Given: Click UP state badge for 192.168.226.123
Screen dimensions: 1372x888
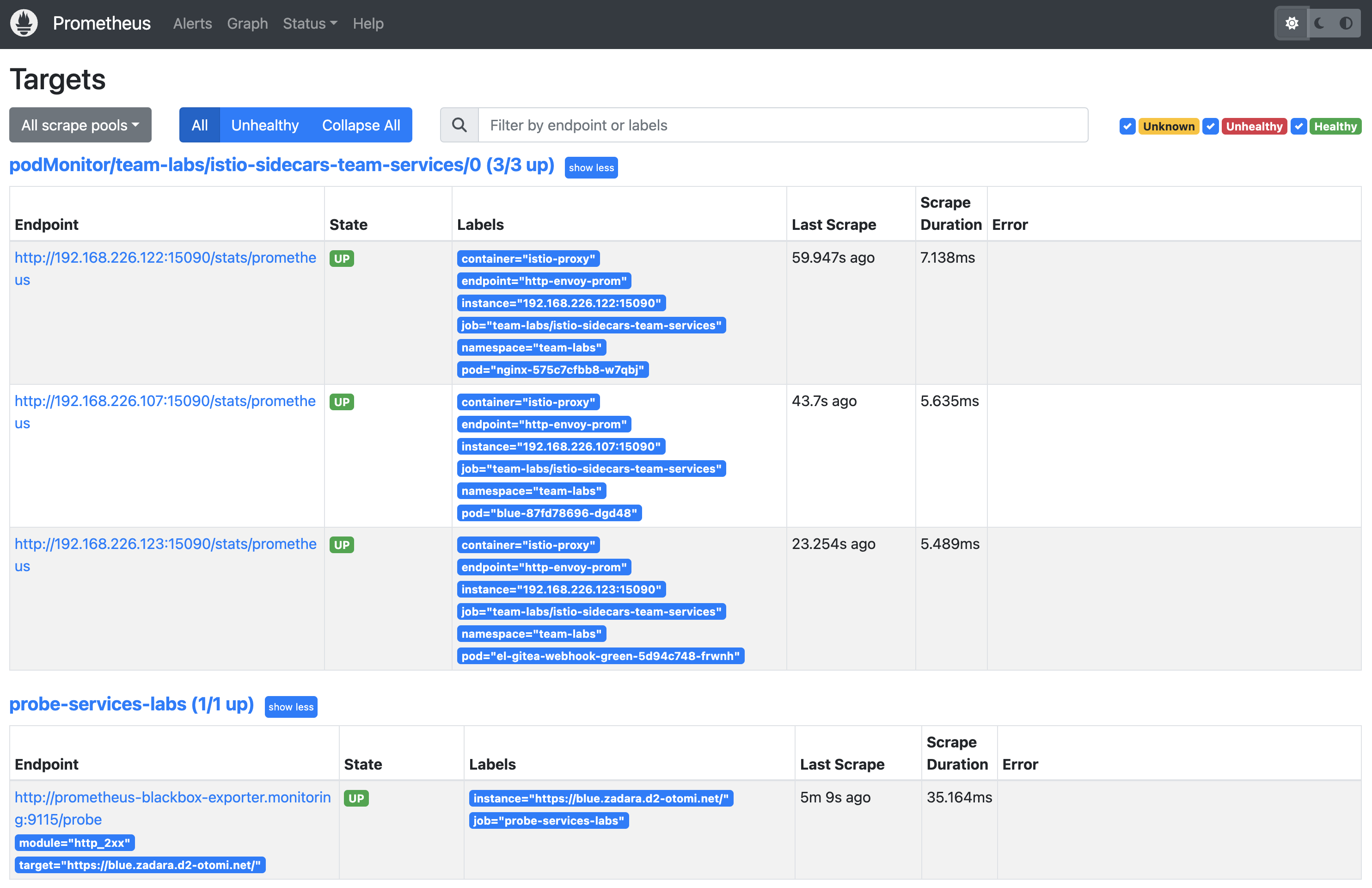Looking at the screenshot, I should [x=341, y=545].
